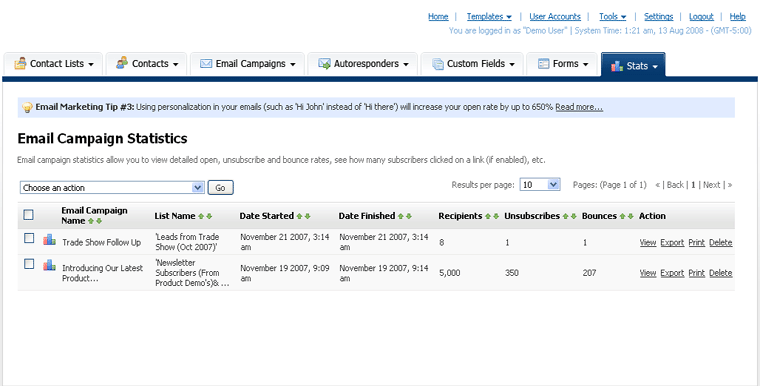Click chart icon for Introducing Our Latest Product

click(49, 265)
